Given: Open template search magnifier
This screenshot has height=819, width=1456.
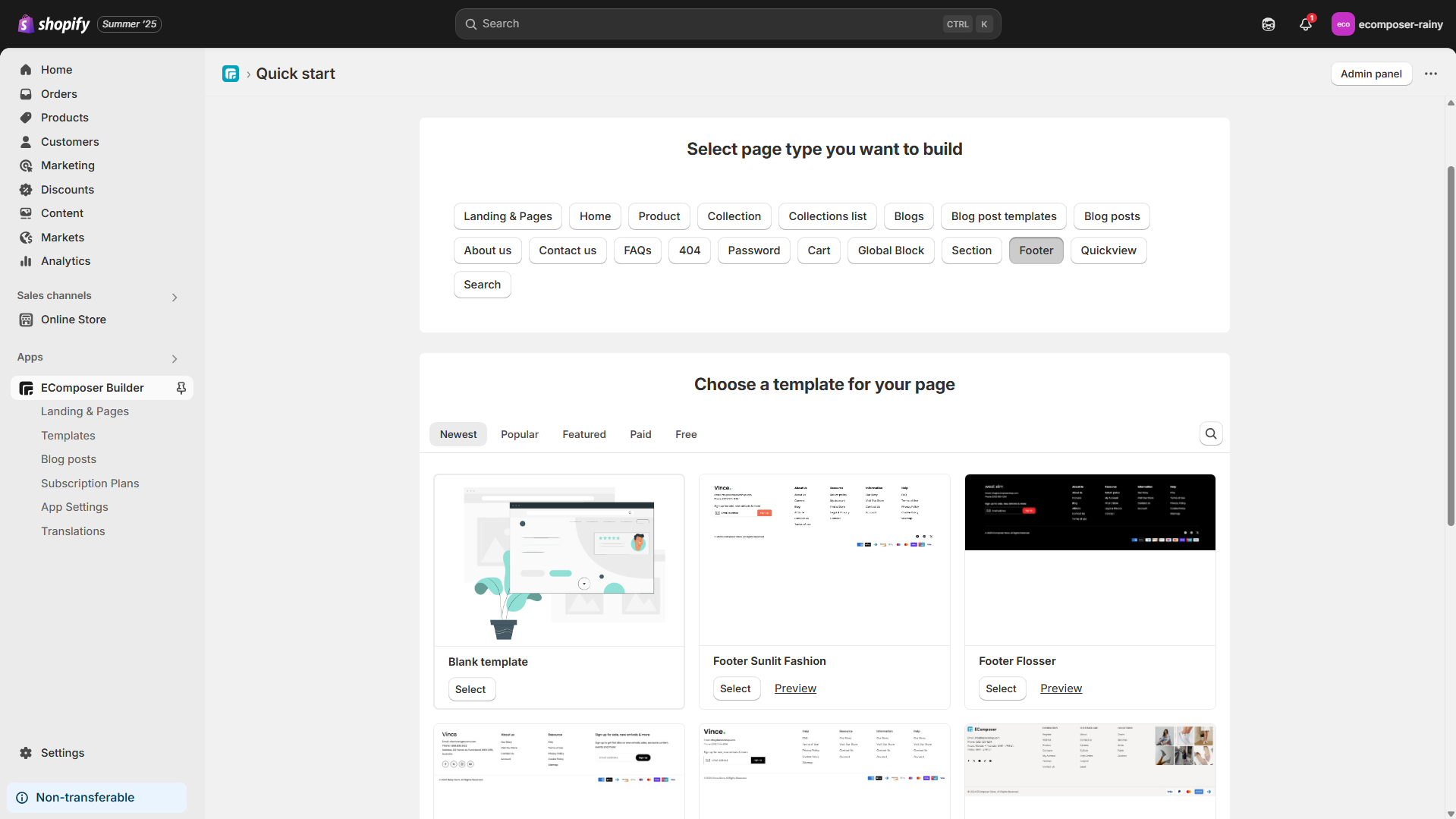Looking at the screenshot, I should pyautogui.click(x=1210, y=433).
